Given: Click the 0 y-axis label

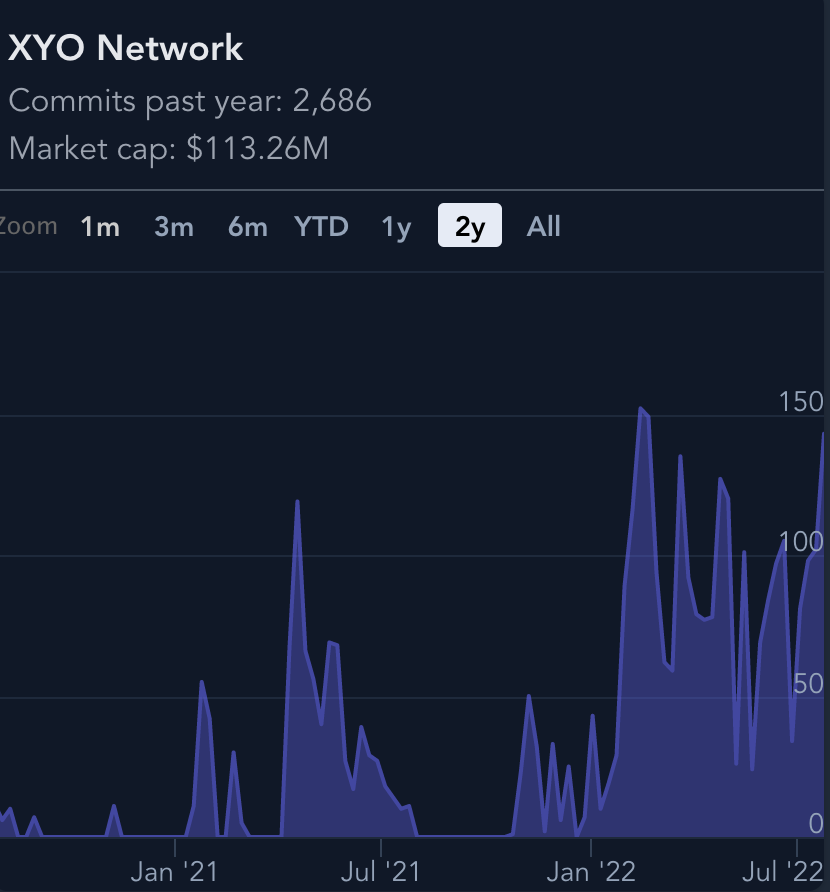Looking at the screenshot, I should pyautogui.click(x=816, y=823).
